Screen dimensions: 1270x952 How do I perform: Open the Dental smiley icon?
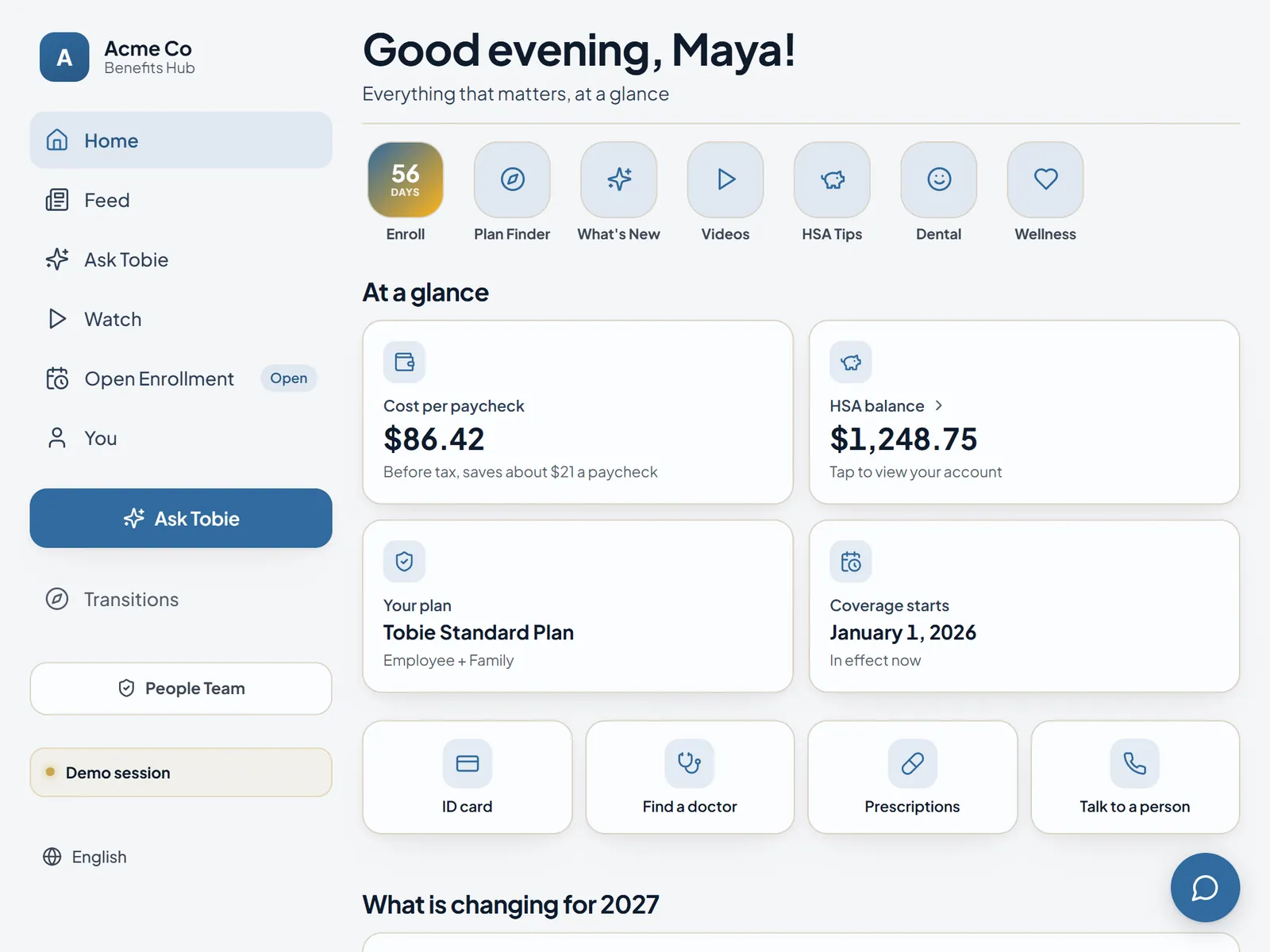pos(939,179)
